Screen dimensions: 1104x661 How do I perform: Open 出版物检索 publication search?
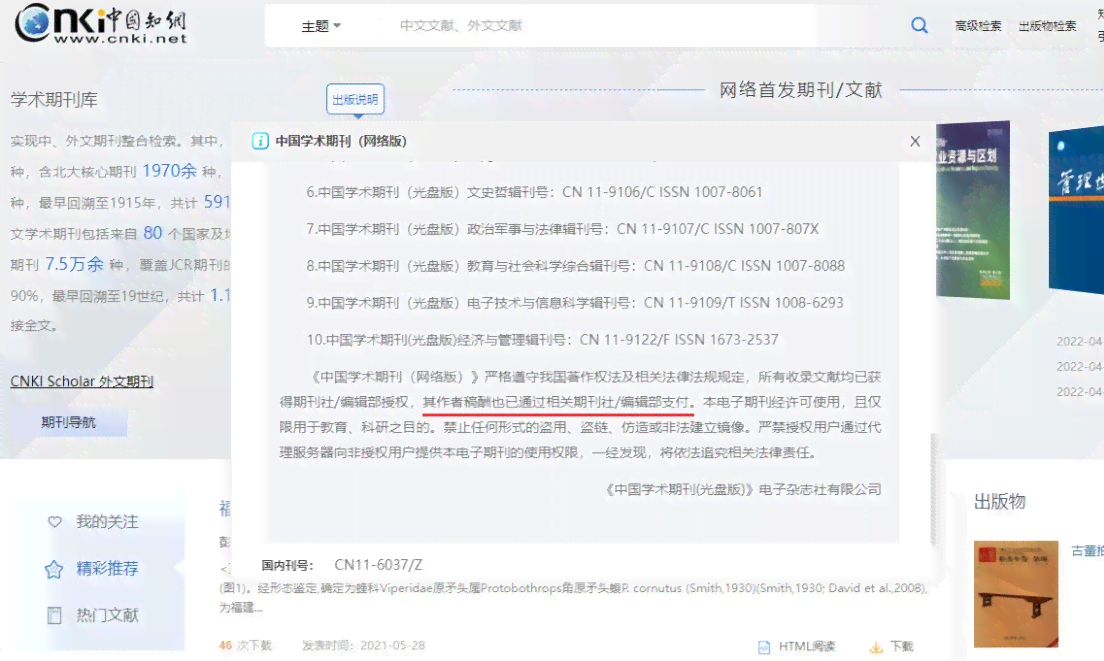[x=1047, y=26]
